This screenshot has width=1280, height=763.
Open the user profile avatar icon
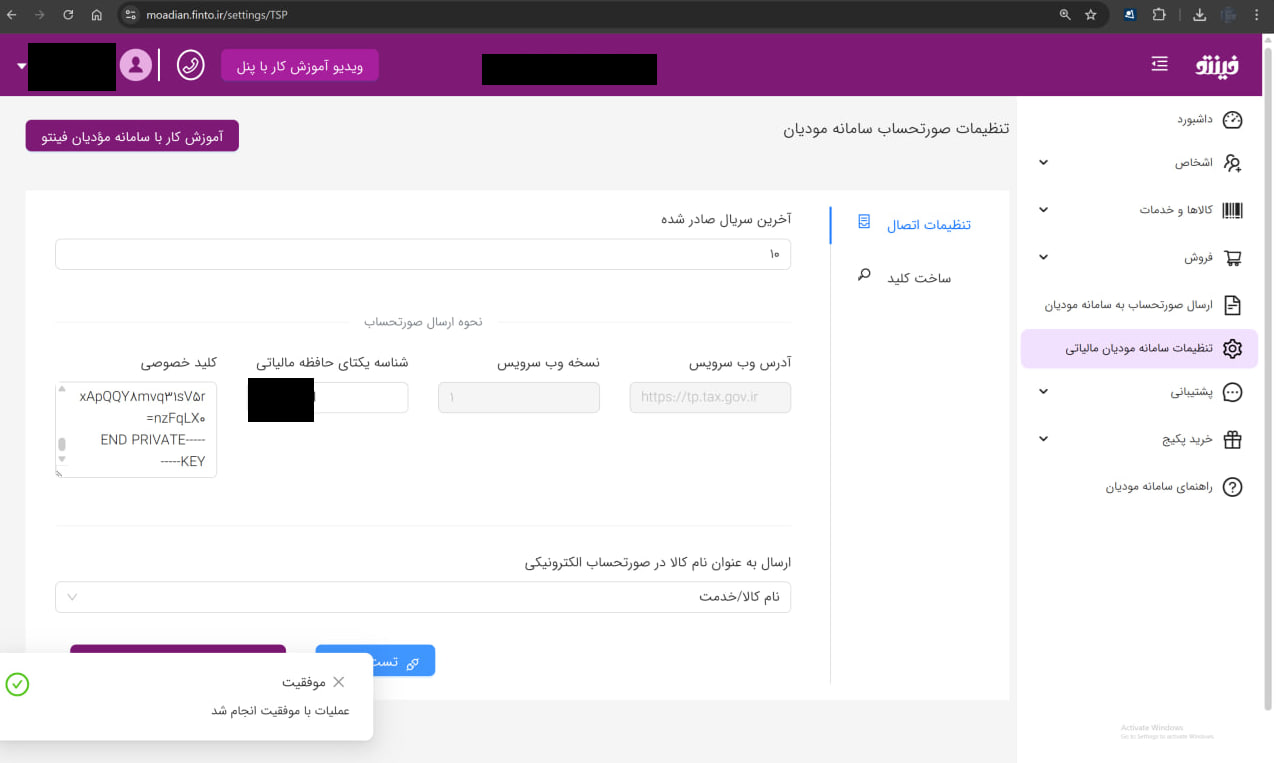(136, 65)
